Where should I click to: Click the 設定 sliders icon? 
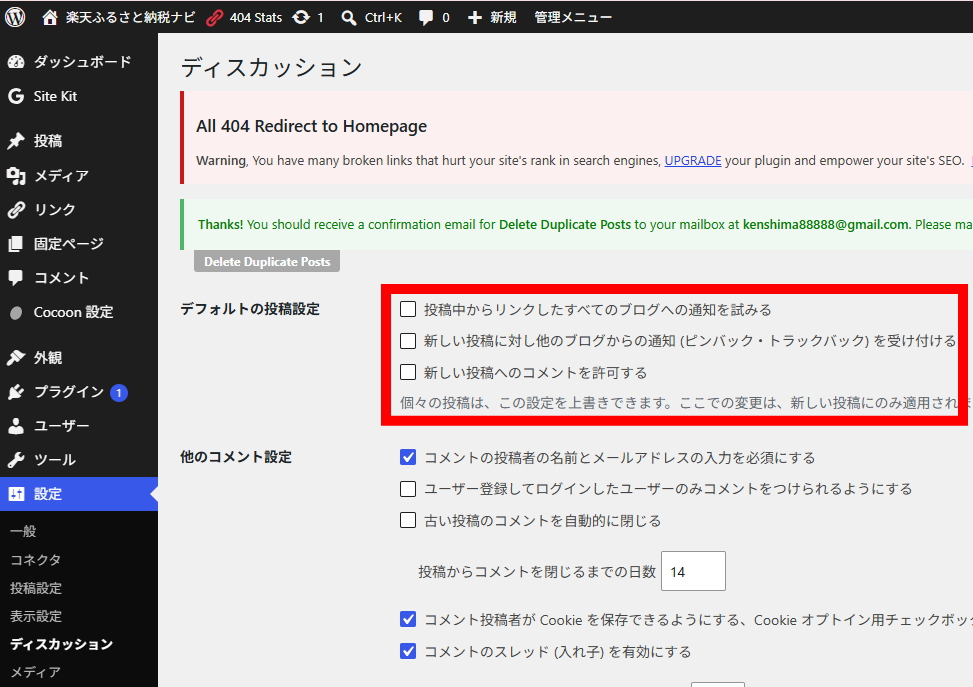point(16,494)
